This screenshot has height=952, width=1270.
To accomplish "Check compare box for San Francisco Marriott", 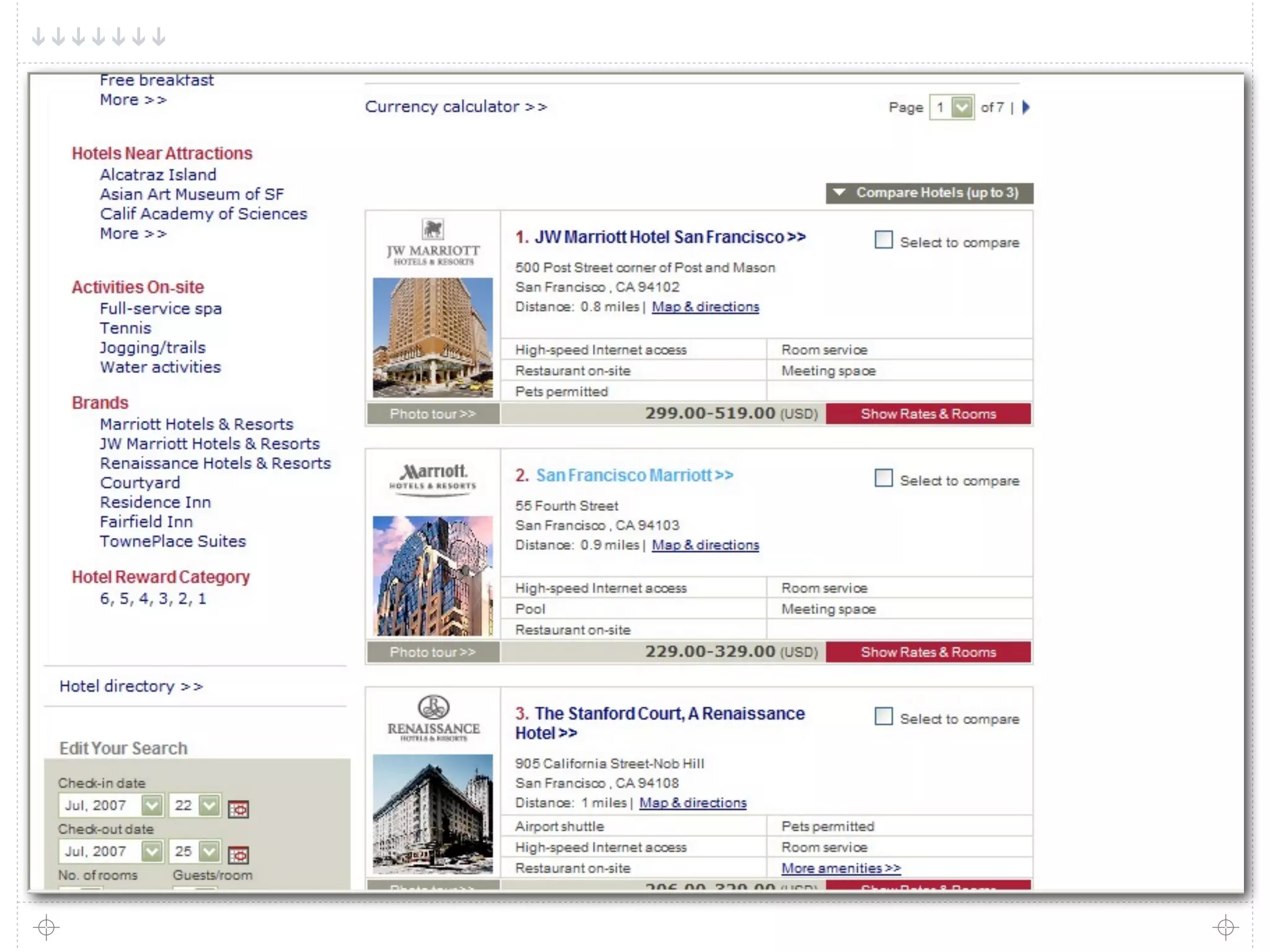I will click(x=883, y=478).
